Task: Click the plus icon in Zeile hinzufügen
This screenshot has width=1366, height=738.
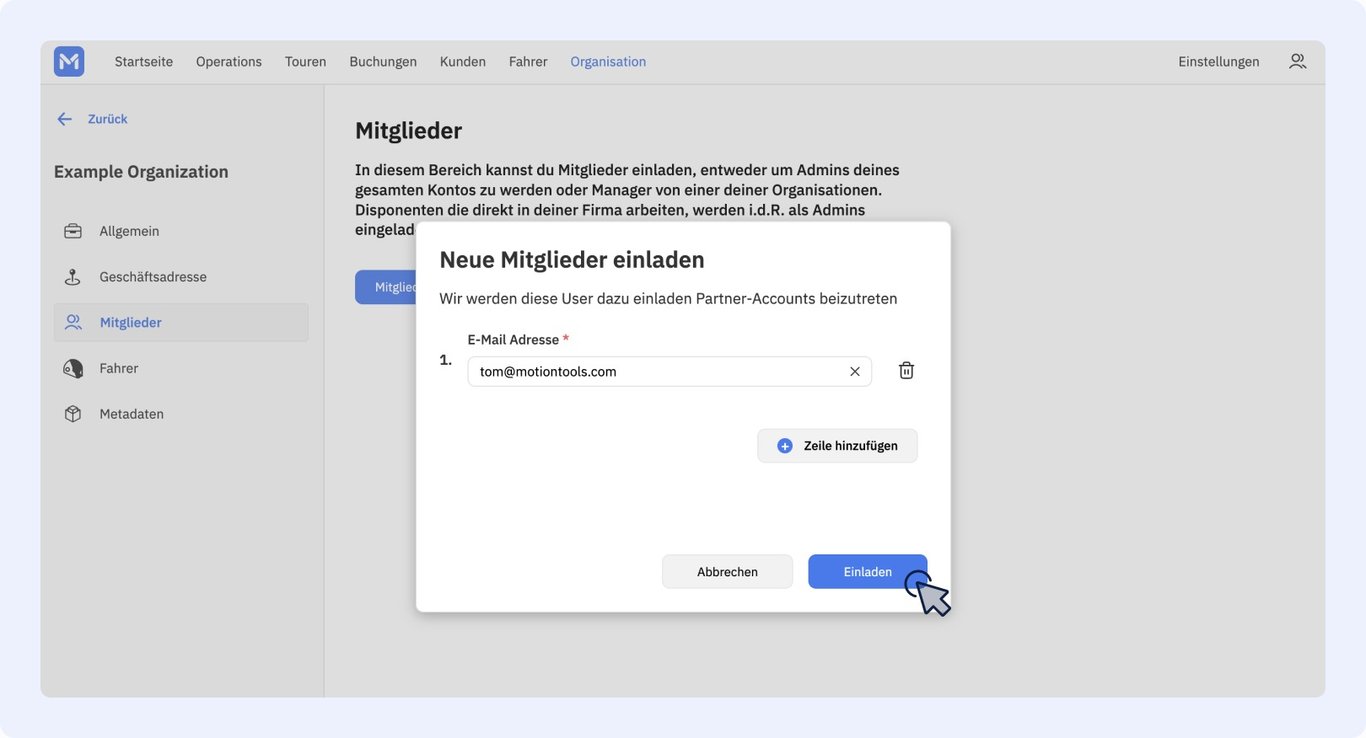Action: click(785, 446)
